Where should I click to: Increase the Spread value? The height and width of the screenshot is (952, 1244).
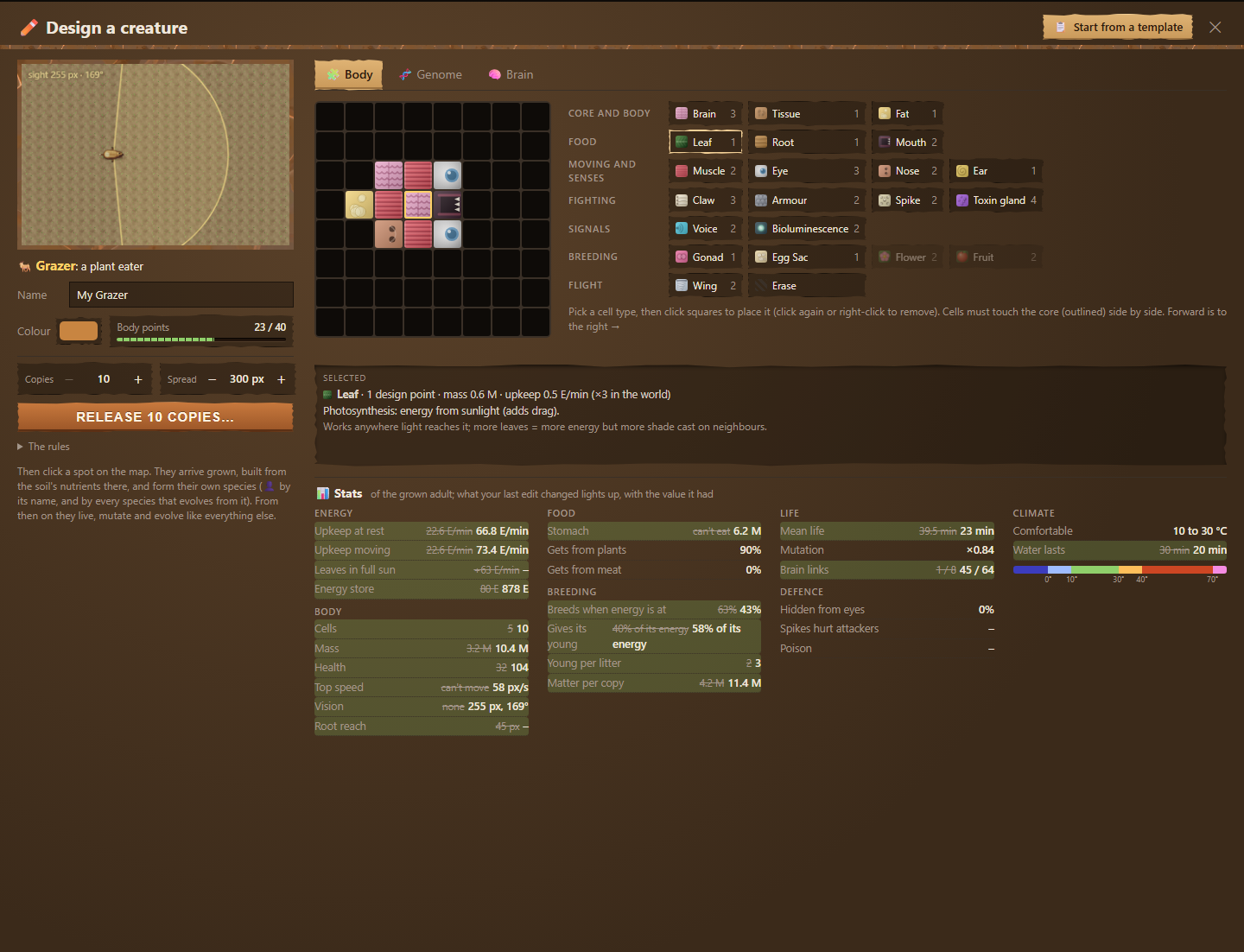point(281,379)
